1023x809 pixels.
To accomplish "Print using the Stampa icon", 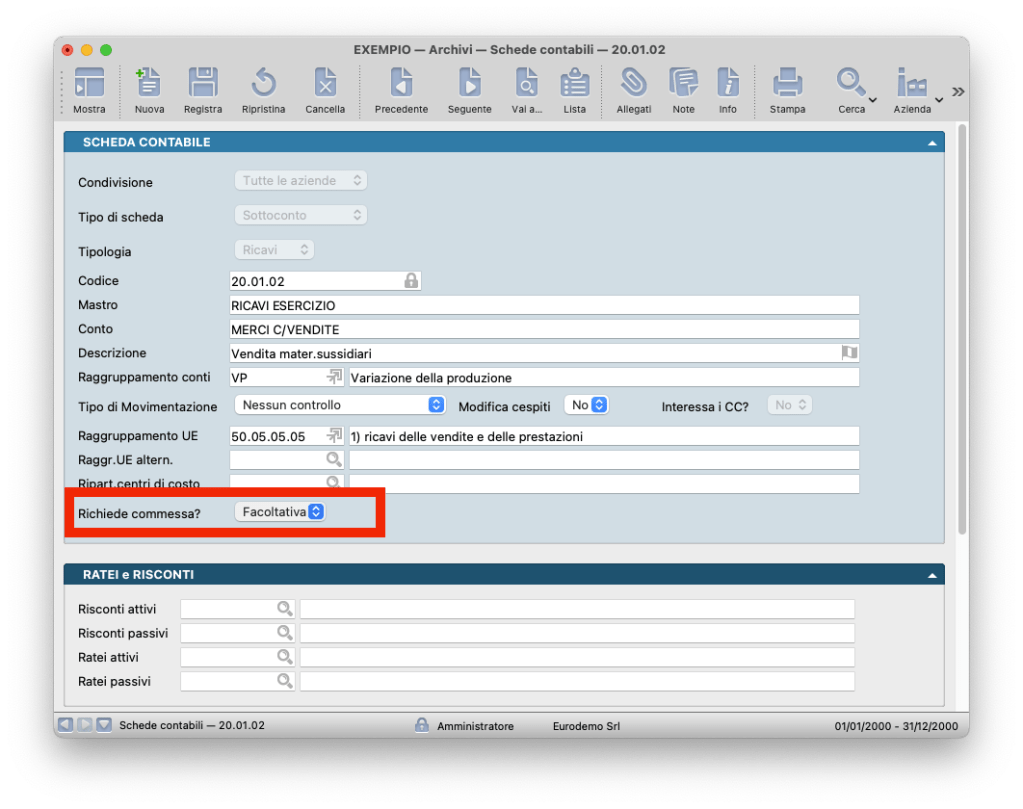I will 787,88.
